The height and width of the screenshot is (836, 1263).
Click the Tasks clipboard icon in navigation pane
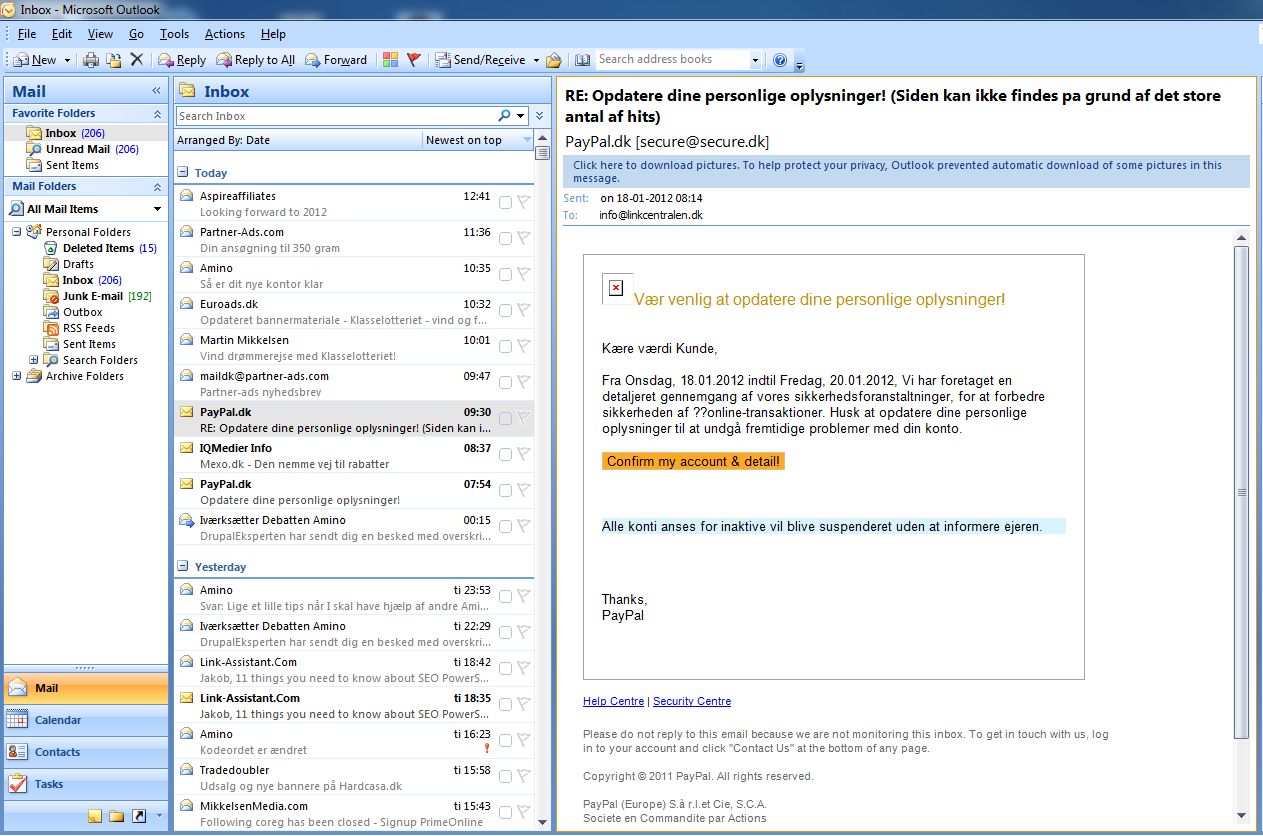tap(17, 783)
